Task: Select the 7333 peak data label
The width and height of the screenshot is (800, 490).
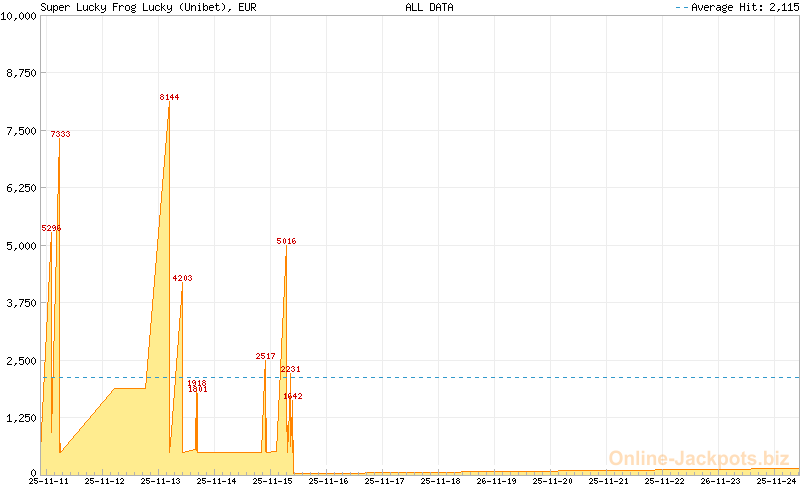Action: coord(61,134)
